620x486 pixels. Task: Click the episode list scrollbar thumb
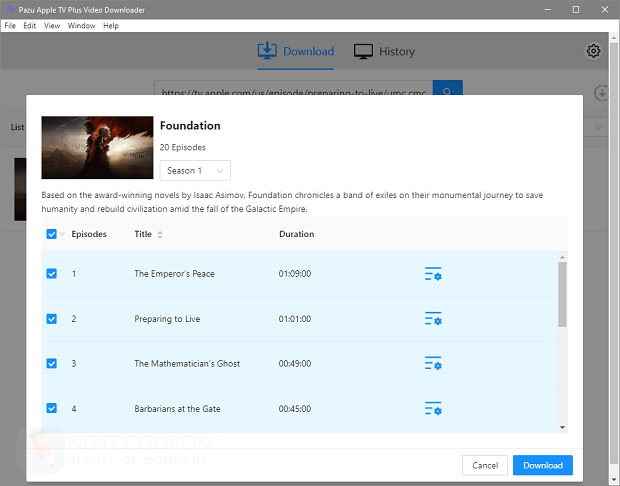(x=562, y=295)
